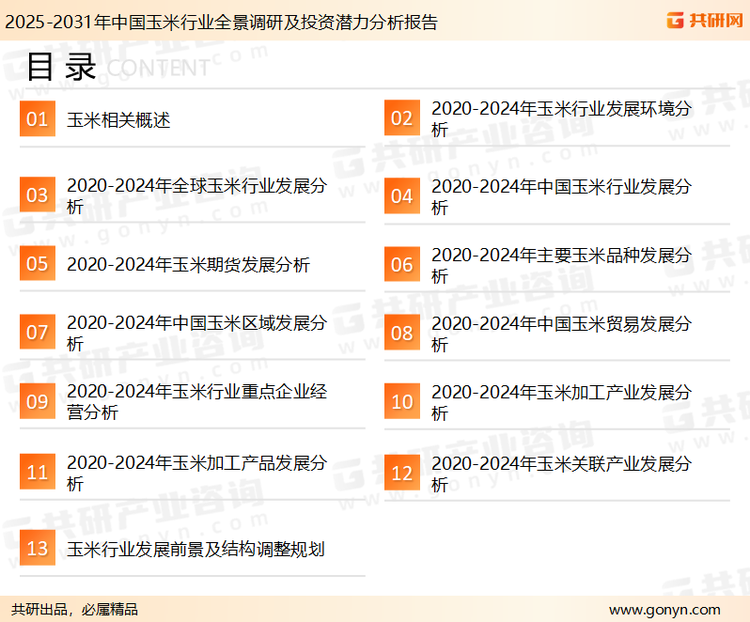Click the report title in the header

tap(220, 21)
